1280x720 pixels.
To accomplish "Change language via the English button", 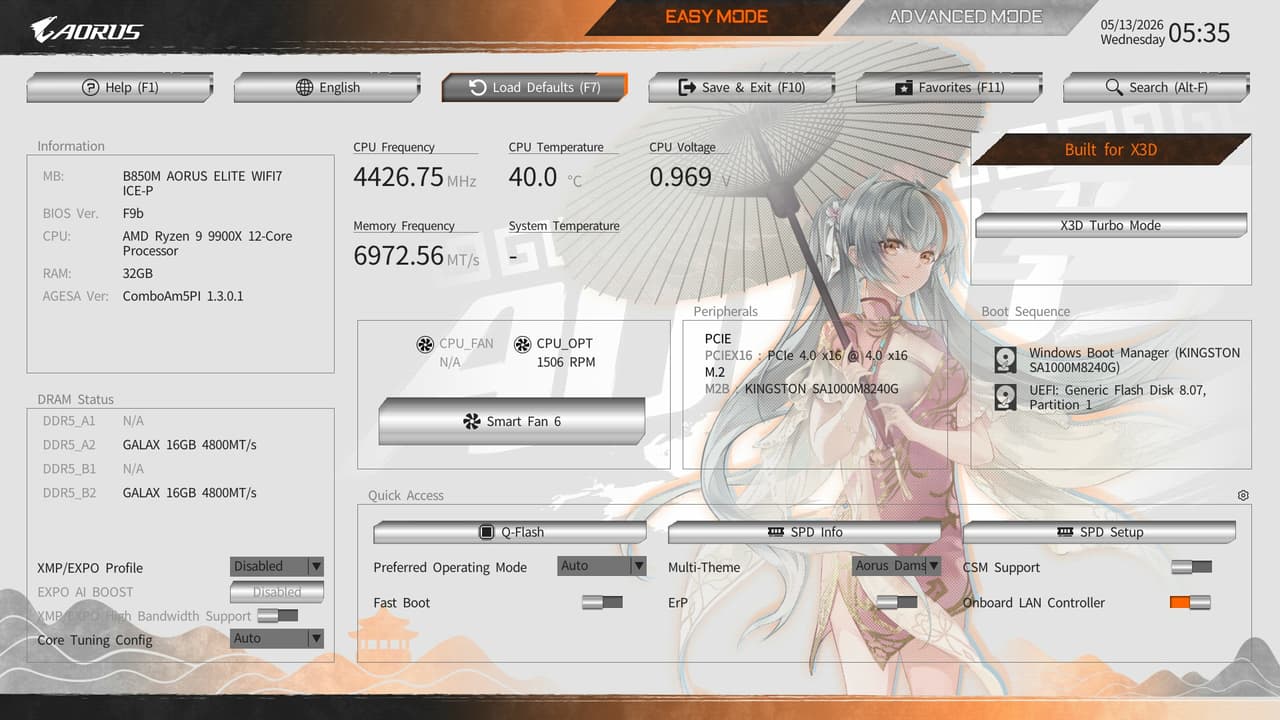I will (x=327, y=88).
